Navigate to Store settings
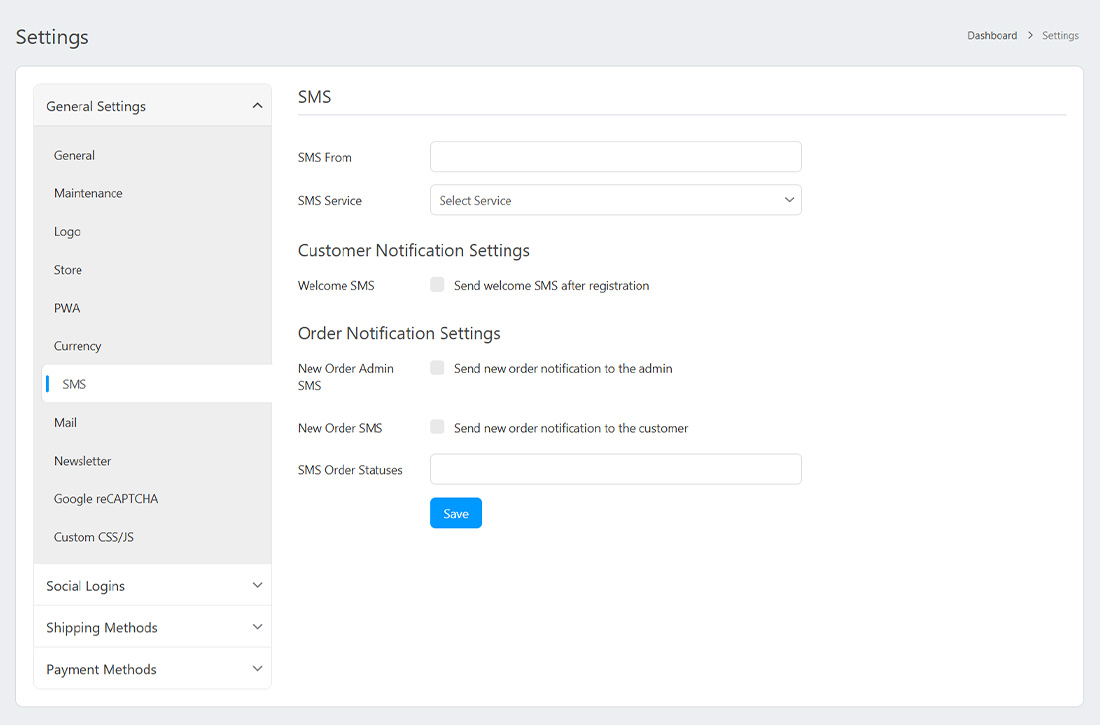 68,270
